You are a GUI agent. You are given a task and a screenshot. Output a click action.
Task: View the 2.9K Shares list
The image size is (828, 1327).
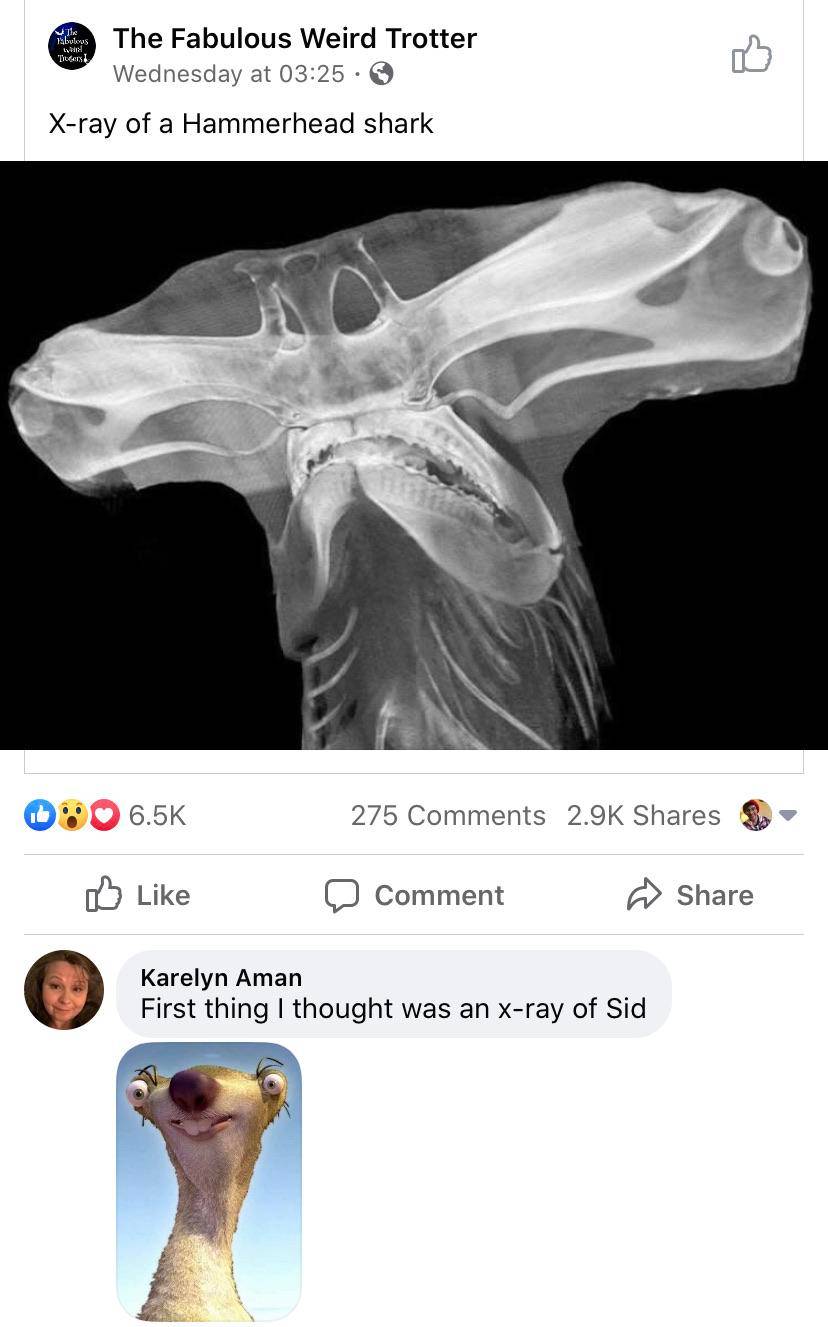point(643,815)
